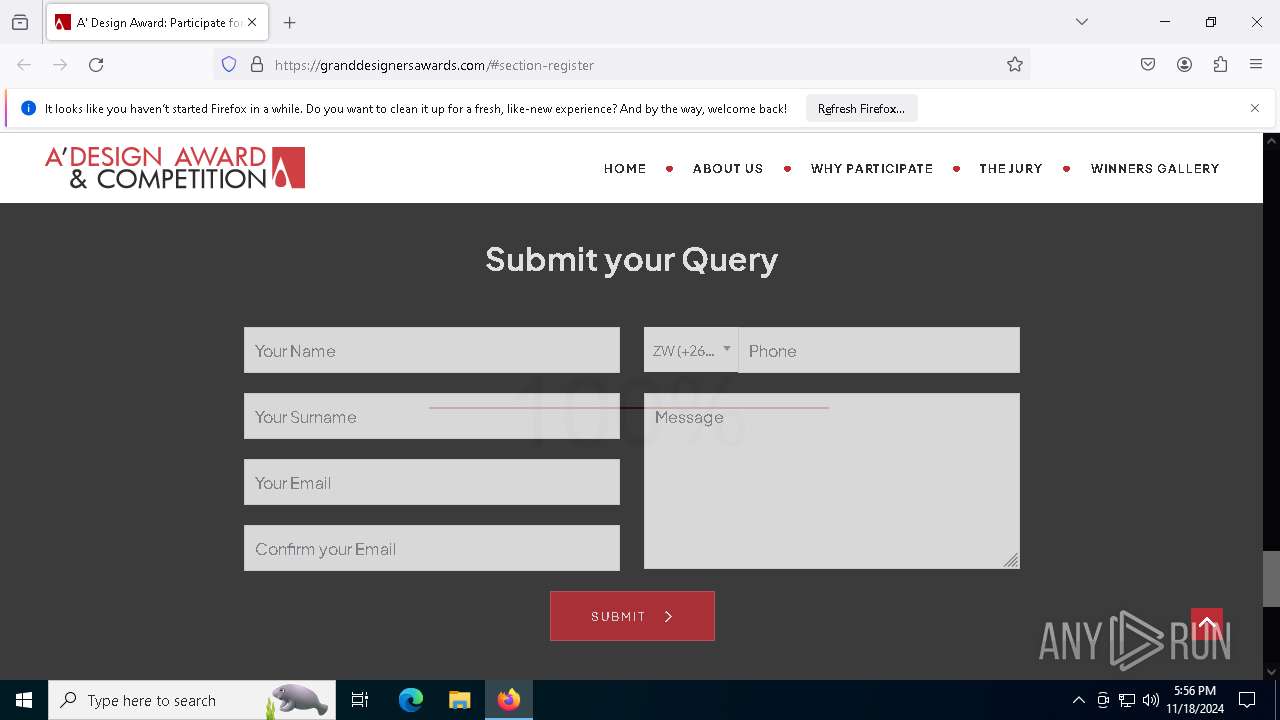Open the Windows notification center

pyautogui.click(x=1247, y=700)
